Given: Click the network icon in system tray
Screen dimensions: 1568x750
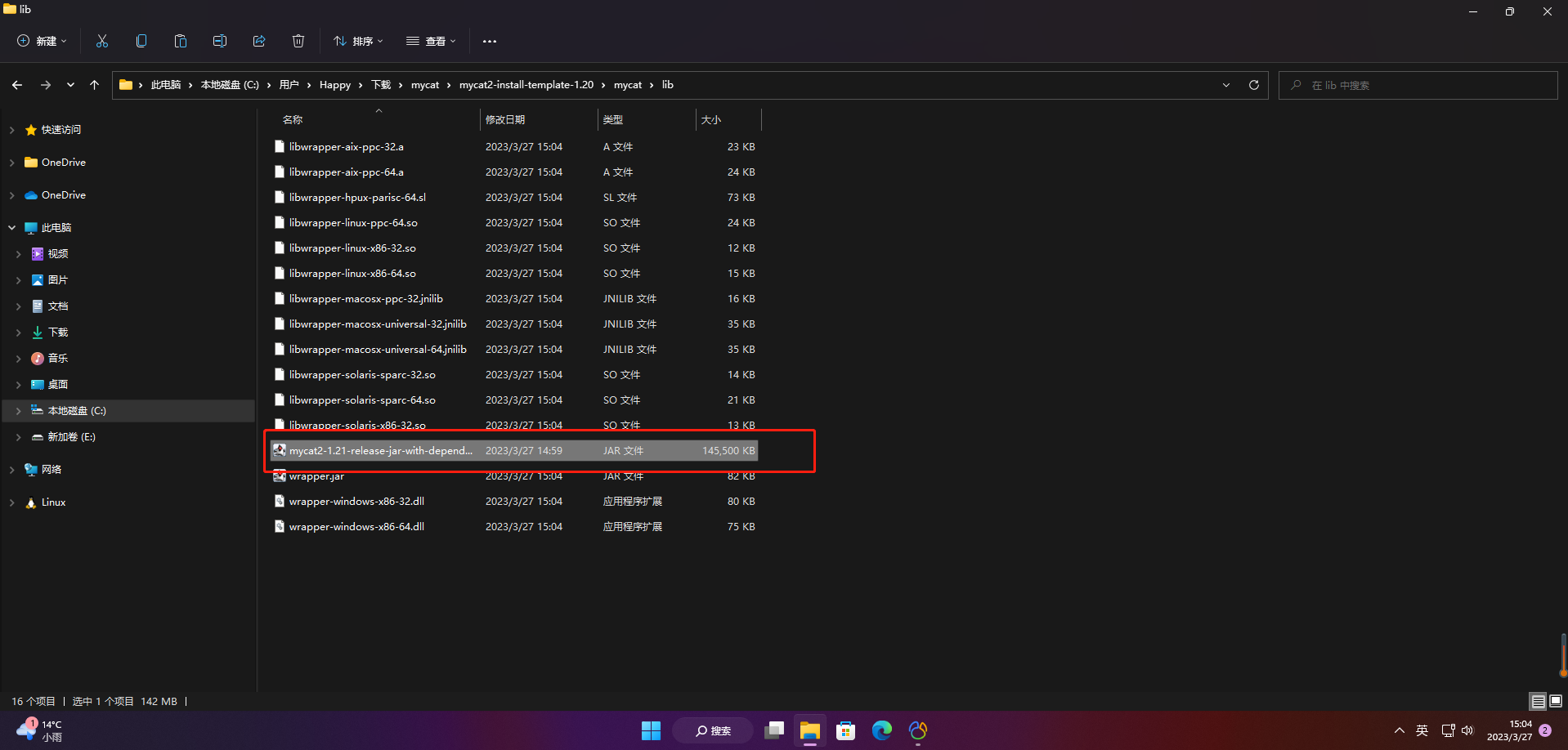Looking at the screenshot, I should tap(1449, 730).
